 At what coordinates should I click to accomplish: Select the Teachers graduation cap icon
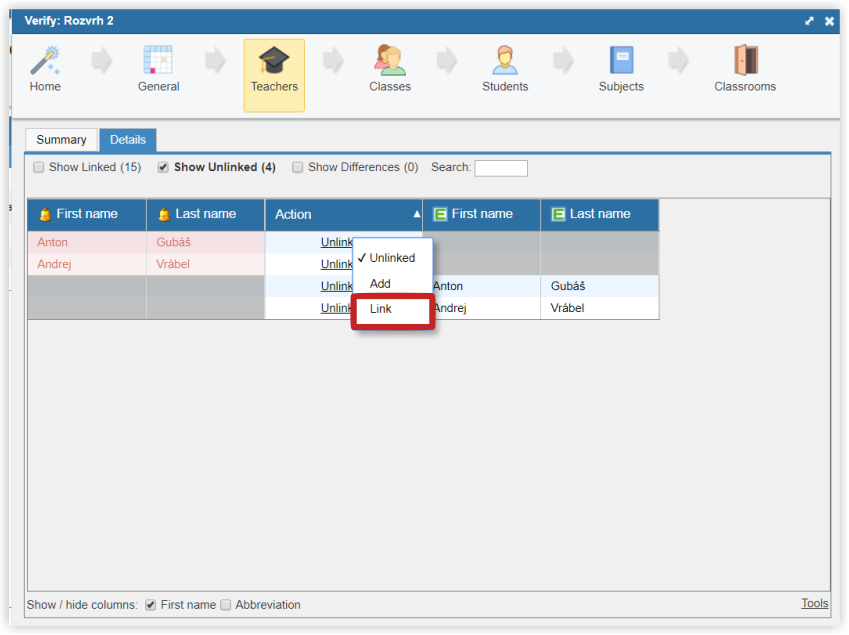pyautogui.click(x=274, y=60)
